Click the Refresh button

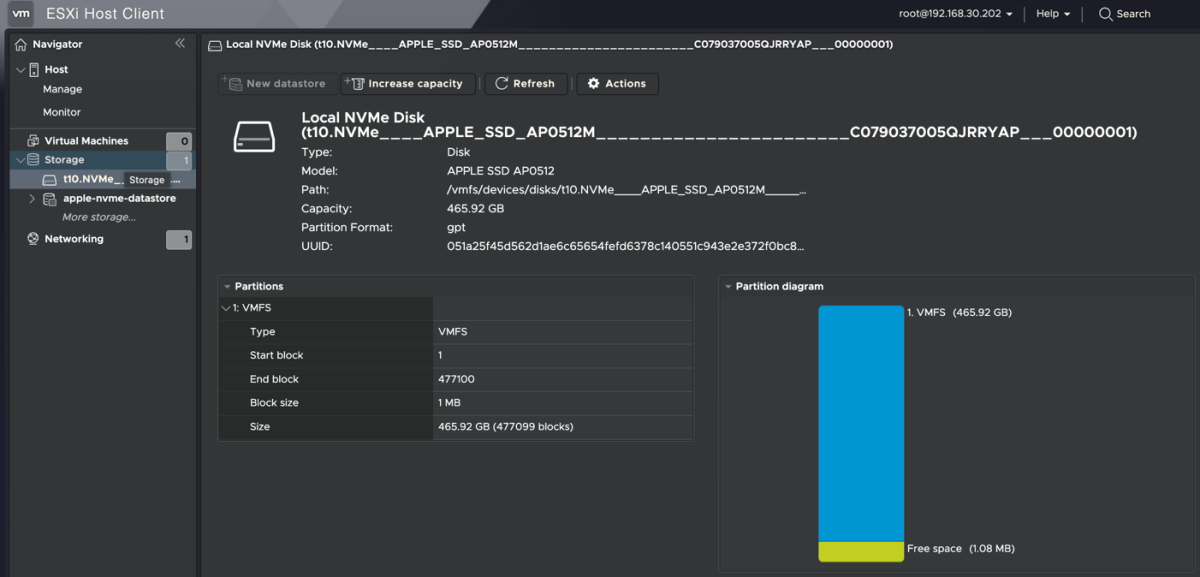[x=525, y=84]
